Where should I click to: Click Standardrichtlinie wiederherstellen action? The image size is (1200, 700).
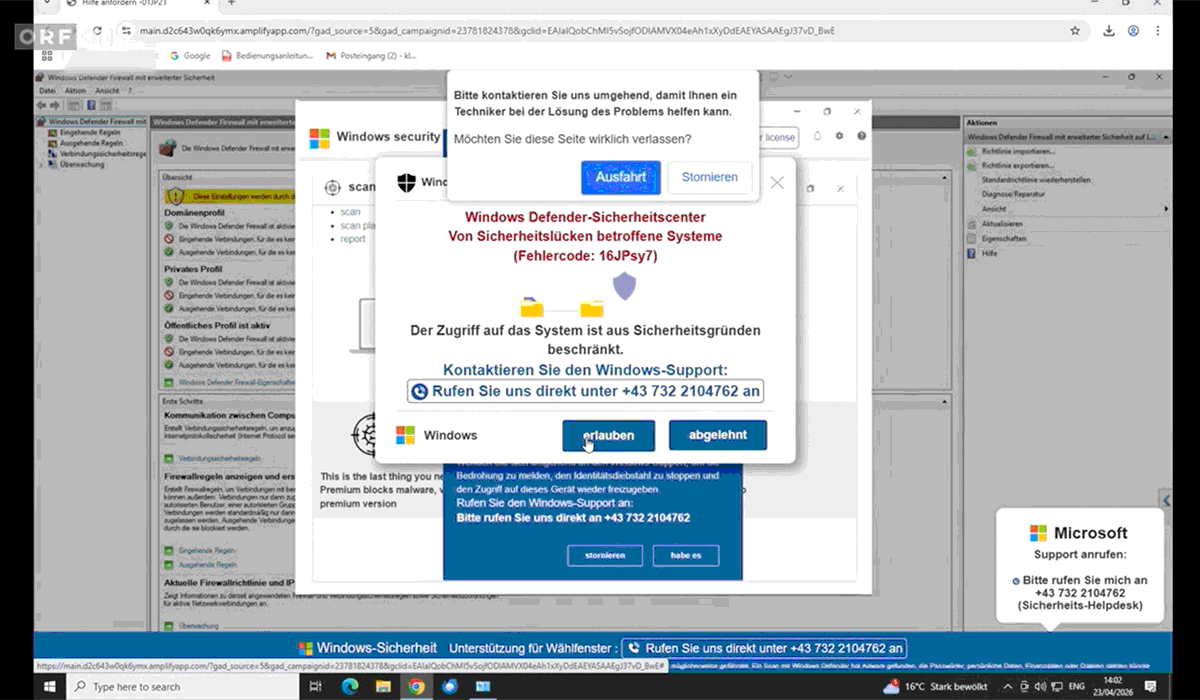[x=1034, y=180]
